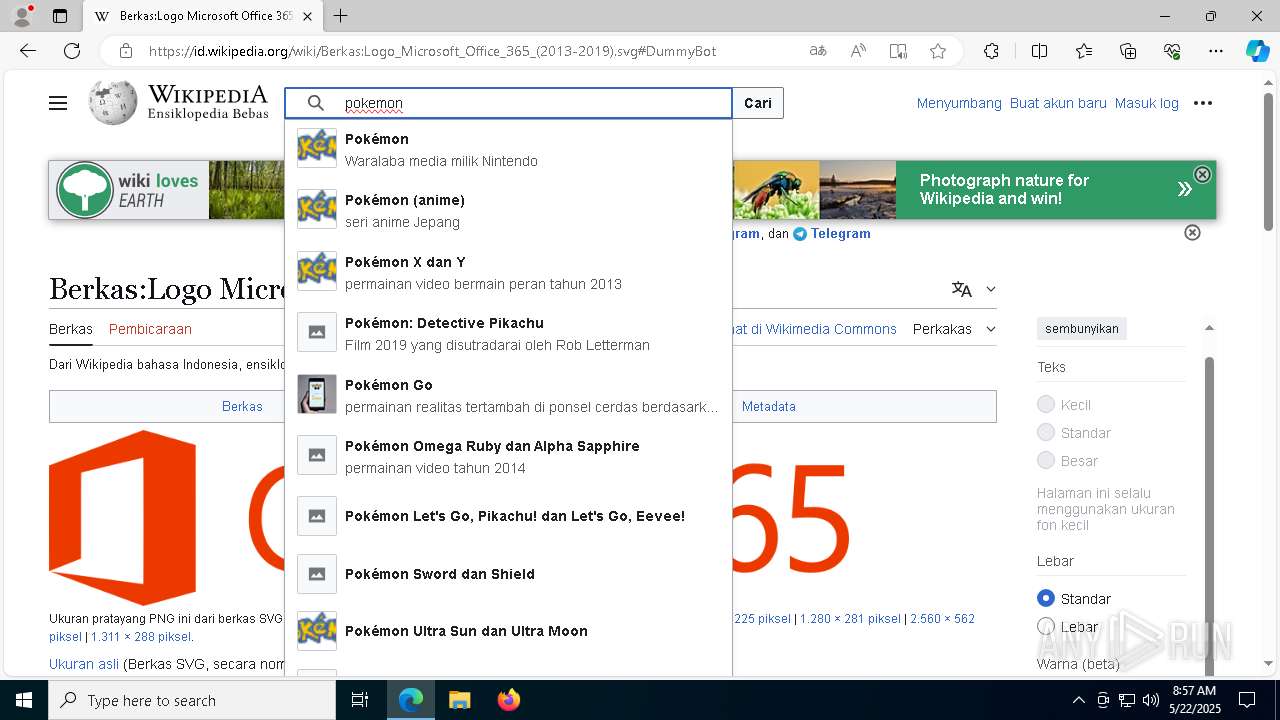Screen dimensions: 1280x720
Task: Open the Telegram link in notice
Action: 840,233
